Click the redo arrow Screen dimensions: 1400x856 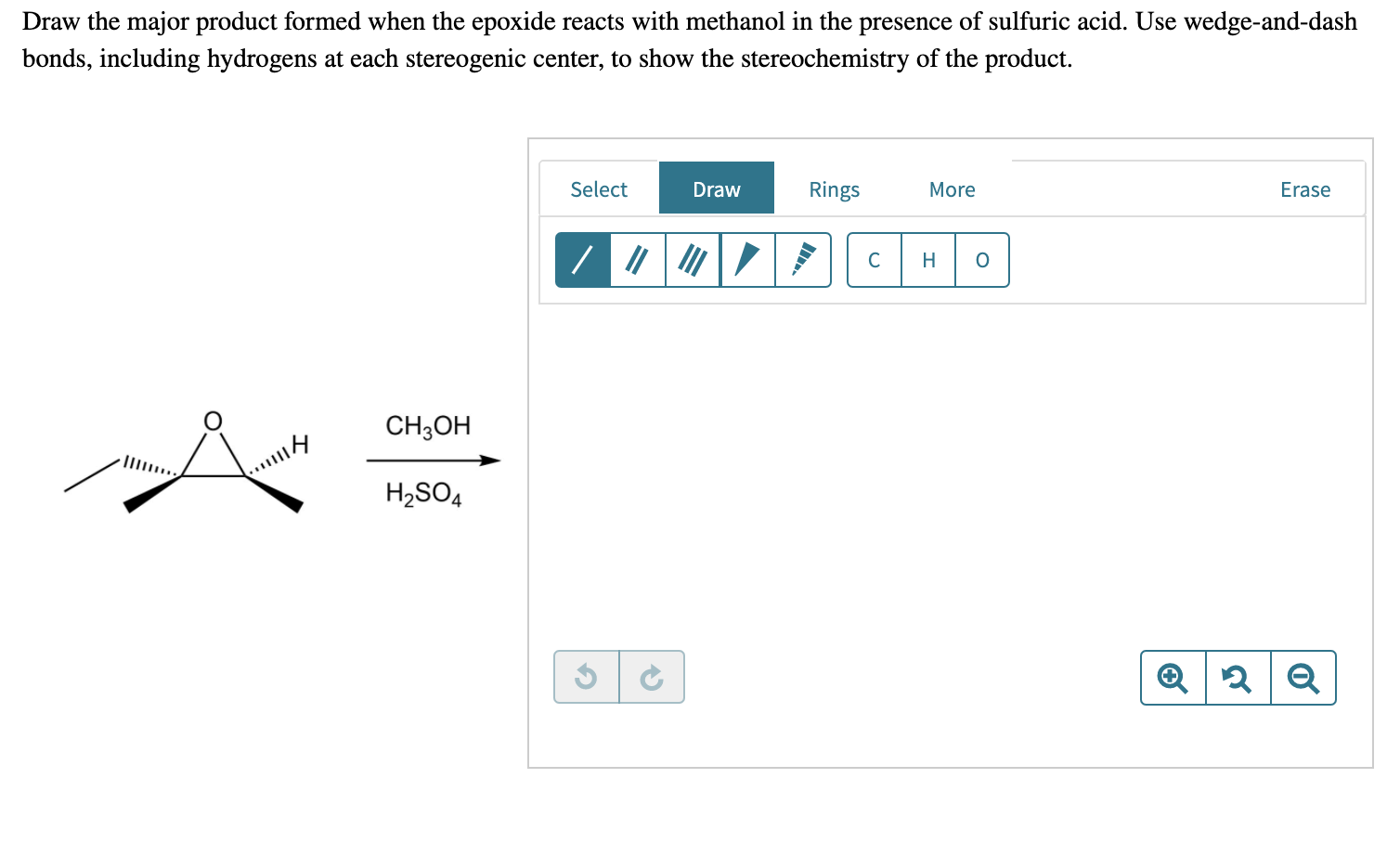pos(652,676)
